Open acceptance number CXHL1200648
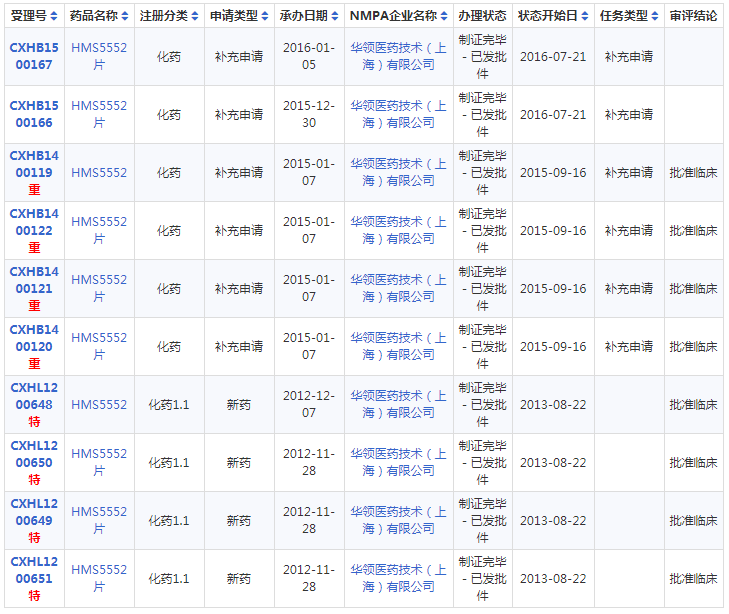 click(34, 396)
